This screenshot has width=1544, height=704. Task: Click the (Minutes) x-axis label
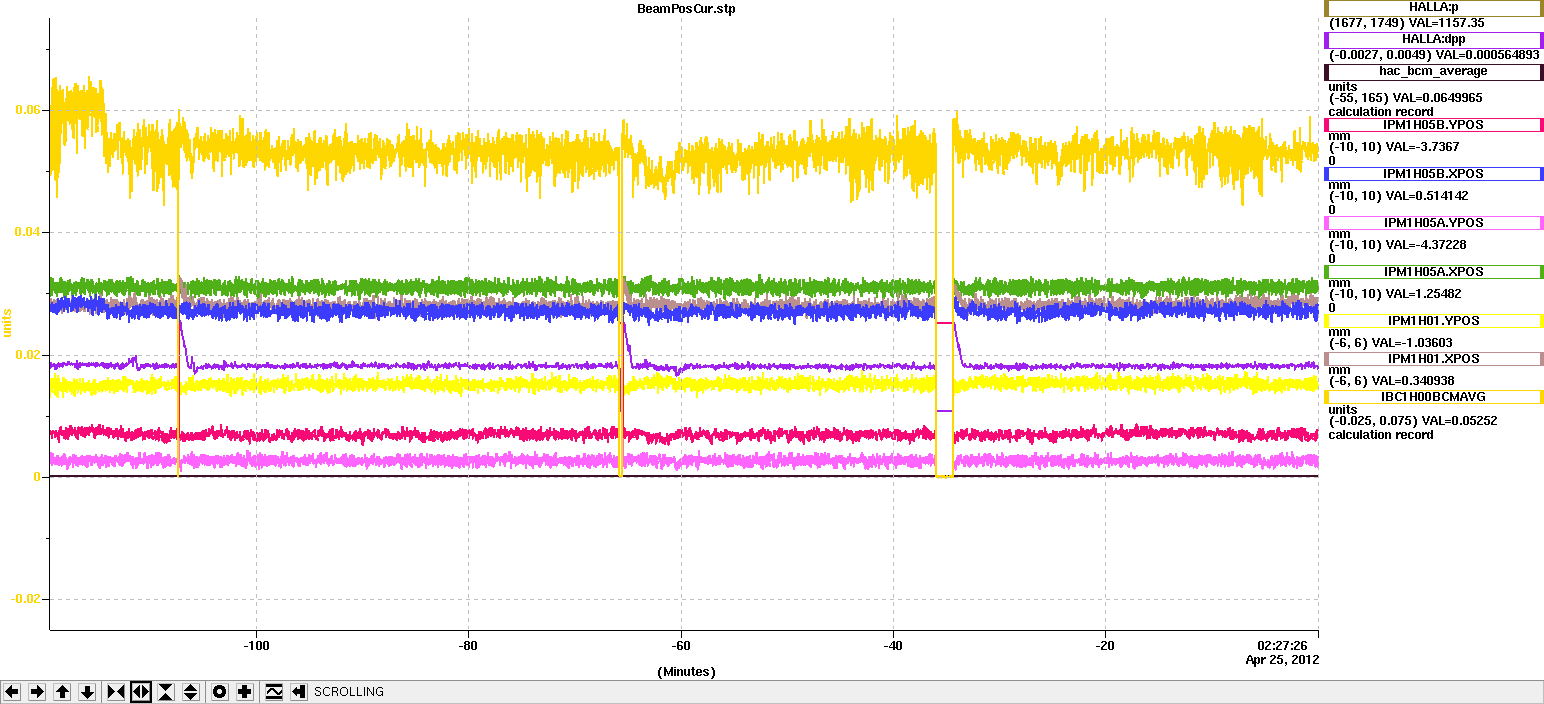pyautogui.click(x=686, y=672)
